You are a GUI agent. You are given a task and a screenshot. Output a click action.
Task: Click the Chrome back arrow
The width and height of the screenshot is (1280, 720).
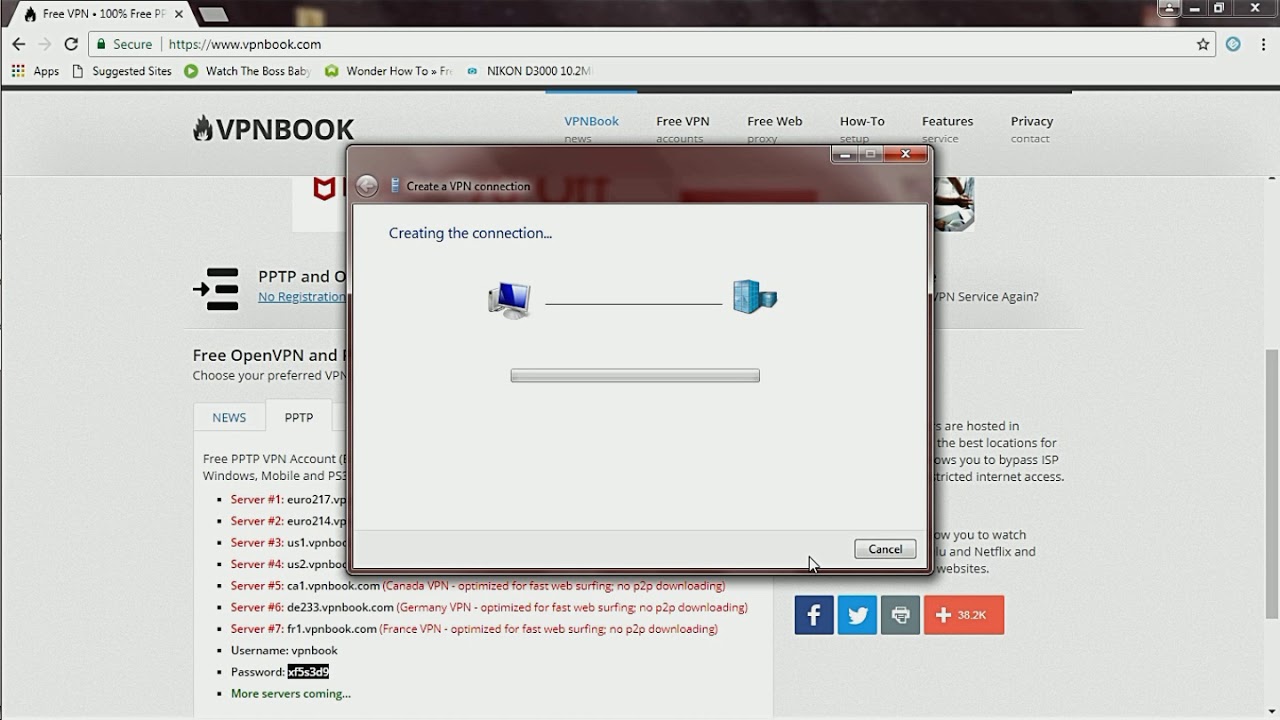pos(18,44)
